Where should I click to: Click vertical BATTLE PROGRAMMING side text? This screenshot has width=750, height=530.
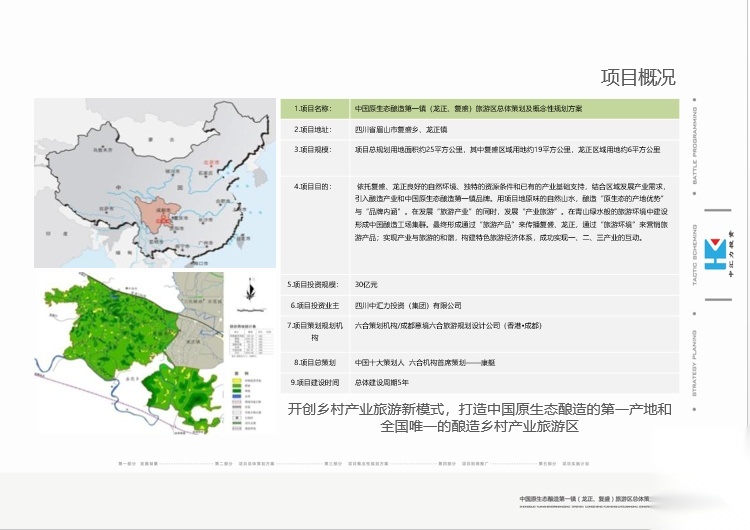[x=695, y=145]
